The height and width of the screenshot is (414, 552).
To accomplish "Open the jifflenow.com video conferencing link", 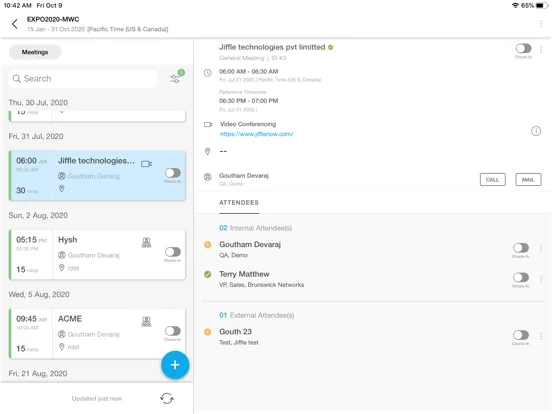I will click(x=256, y=134).
